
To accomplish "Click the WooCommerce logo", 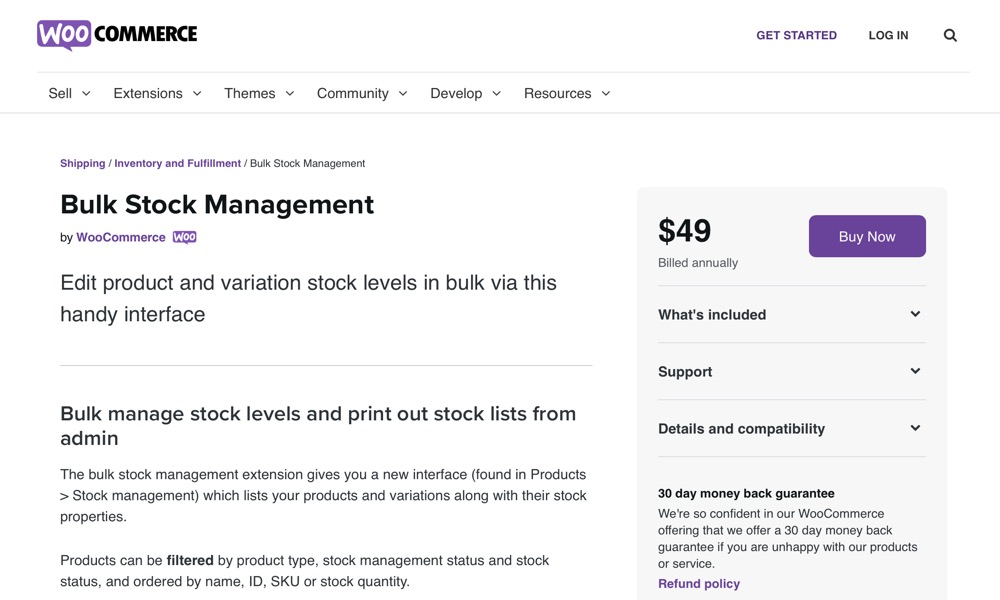I will coord(117,35).
